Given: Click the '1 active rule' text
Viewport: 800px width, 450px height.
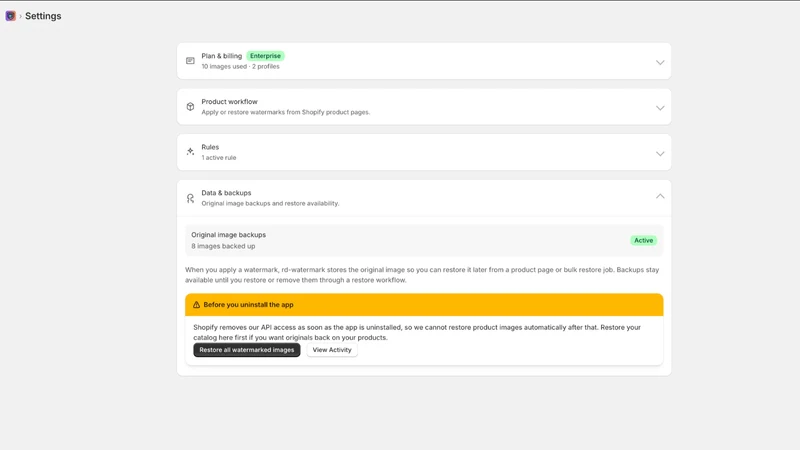Looking at the screenshot, I should [218, 158].
